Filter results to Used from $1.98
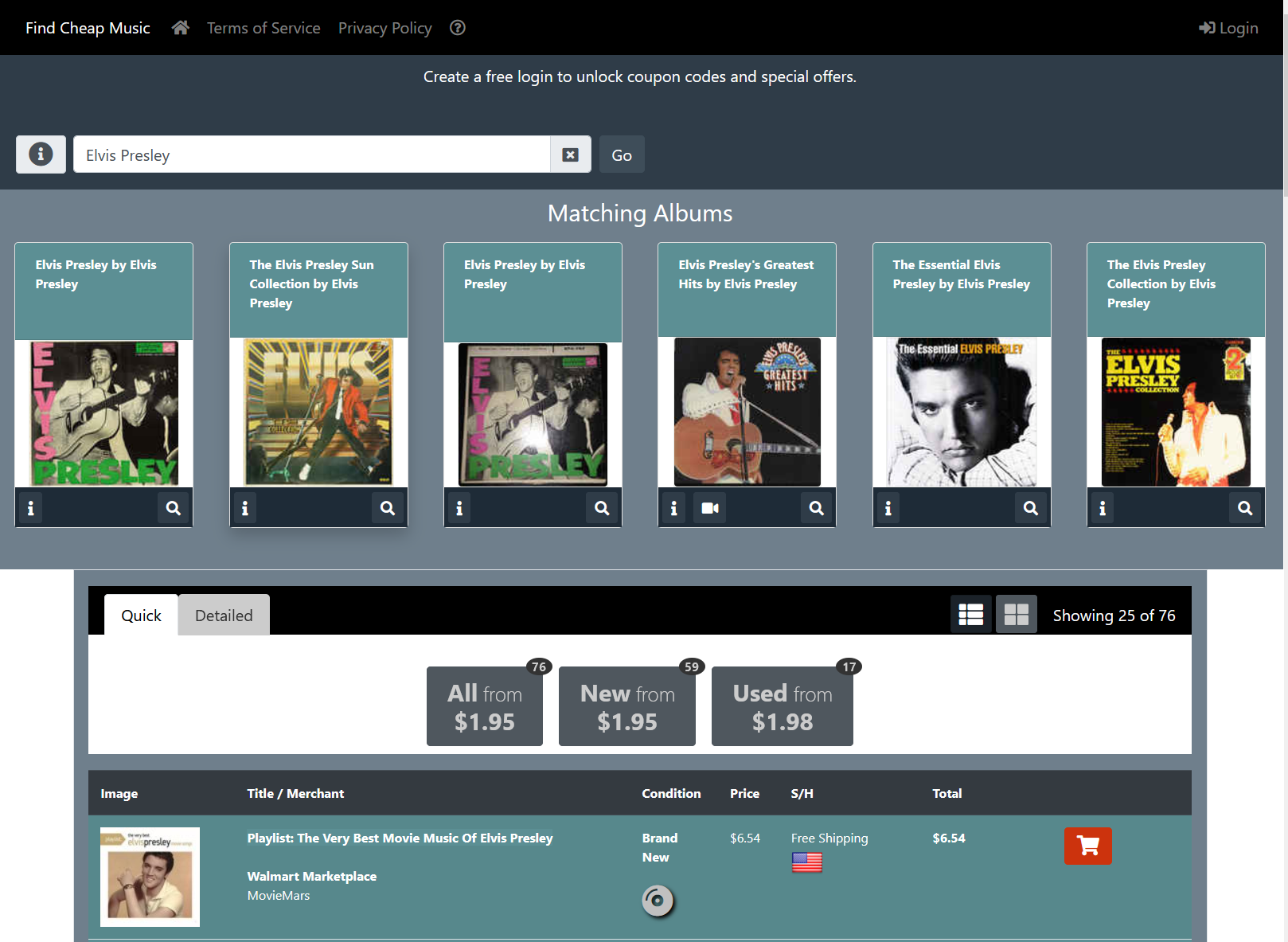This screenshot has height=942, width=1288. [782, 706]
